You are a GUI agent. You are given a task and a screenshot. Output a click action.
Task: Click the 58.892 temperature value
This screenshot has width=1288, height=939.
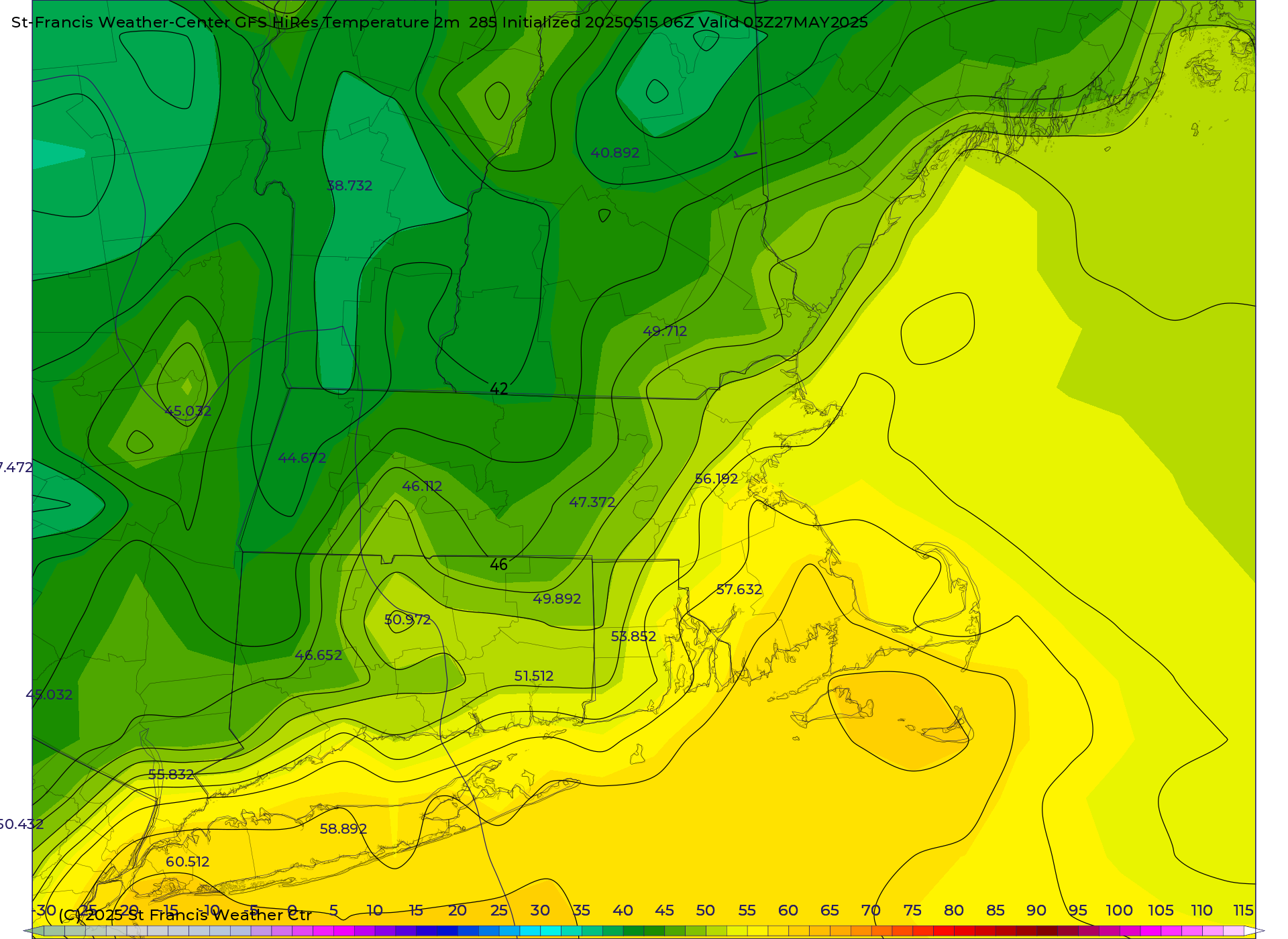[343, 829]
